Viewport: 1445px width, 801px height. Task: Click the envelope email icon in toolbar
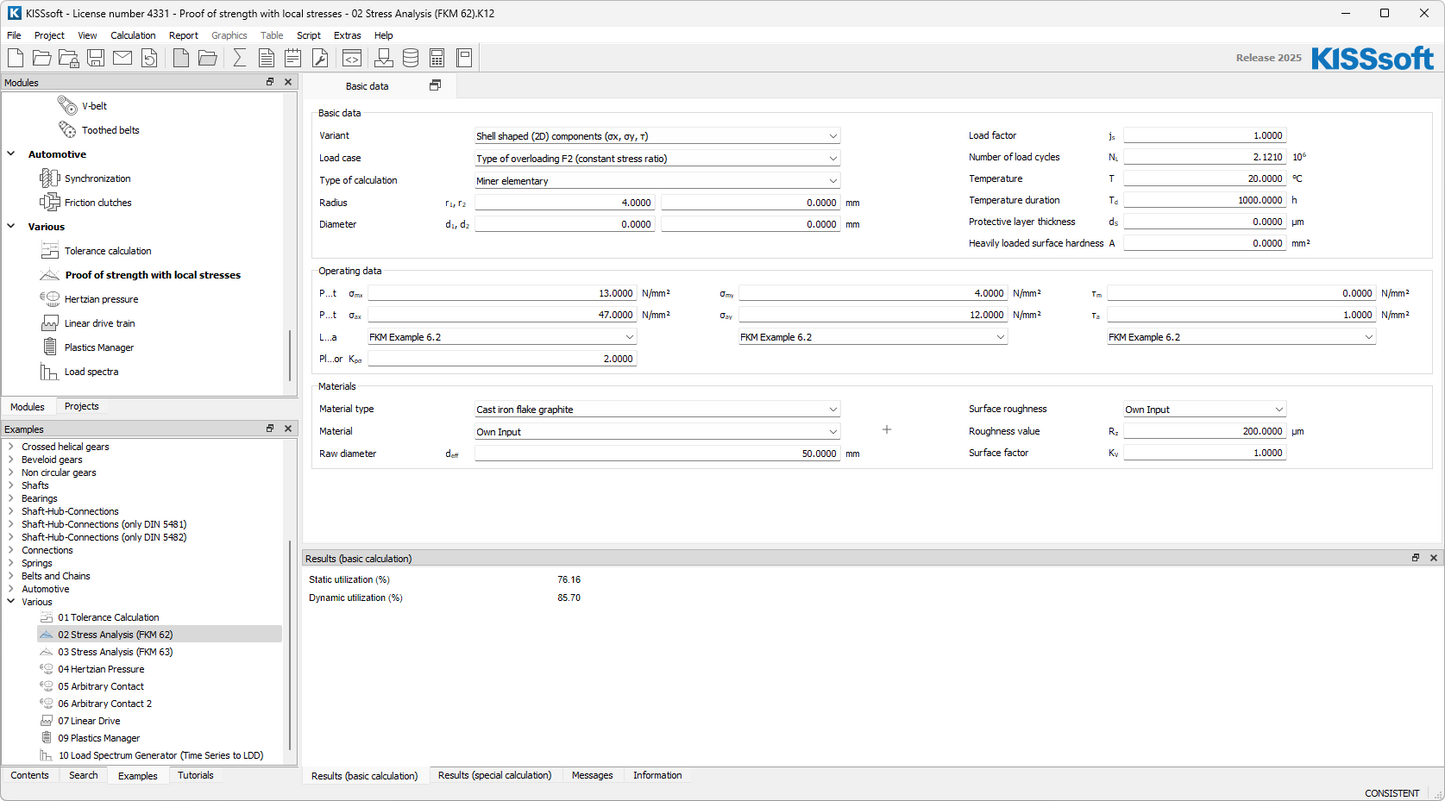tap(122, 58)
